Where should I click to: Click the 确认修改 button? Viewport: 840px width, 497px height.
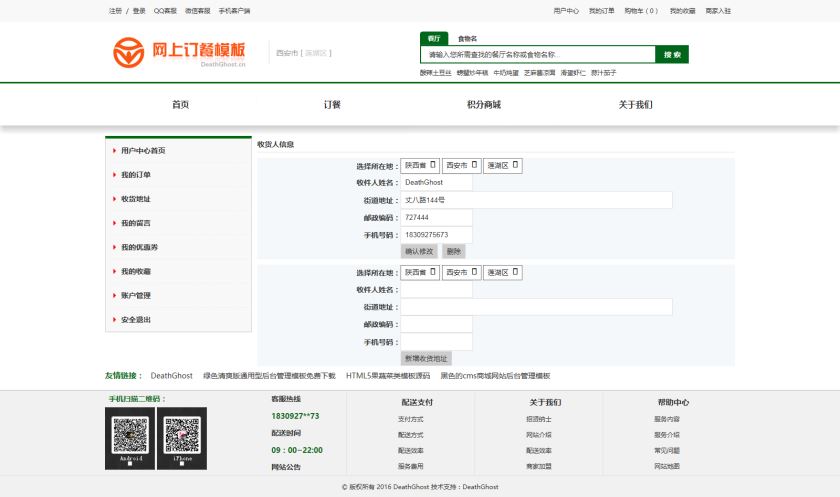click(x=419, y=251)
